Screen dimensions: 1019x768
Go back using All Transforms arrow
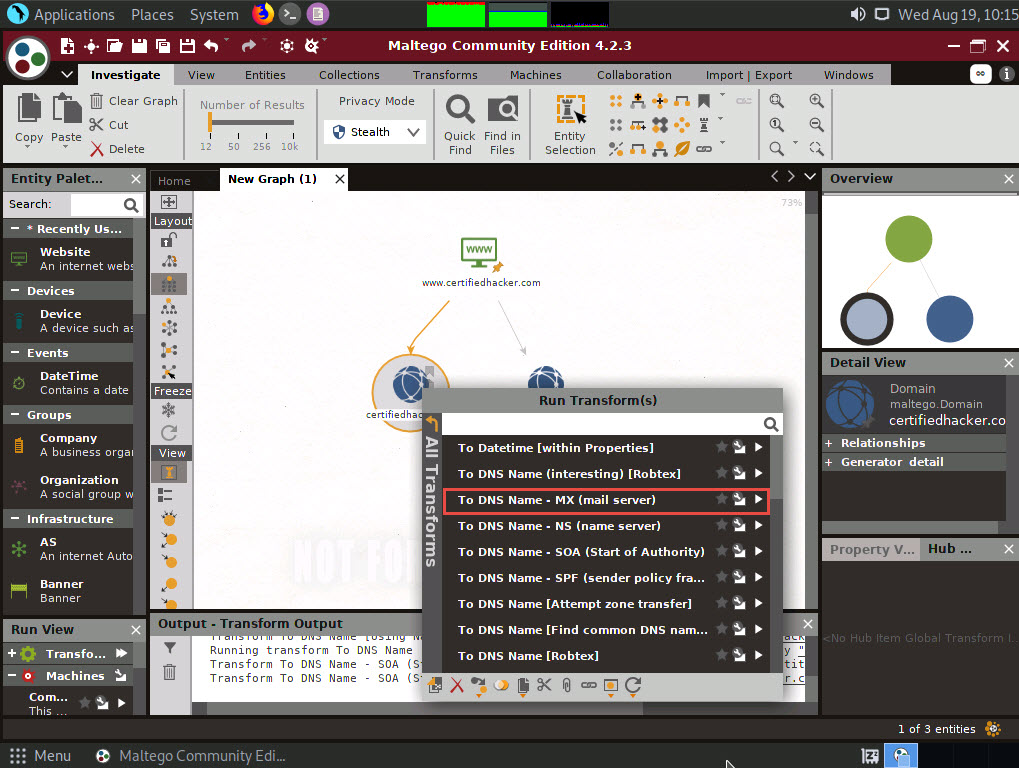coord(432,424)
